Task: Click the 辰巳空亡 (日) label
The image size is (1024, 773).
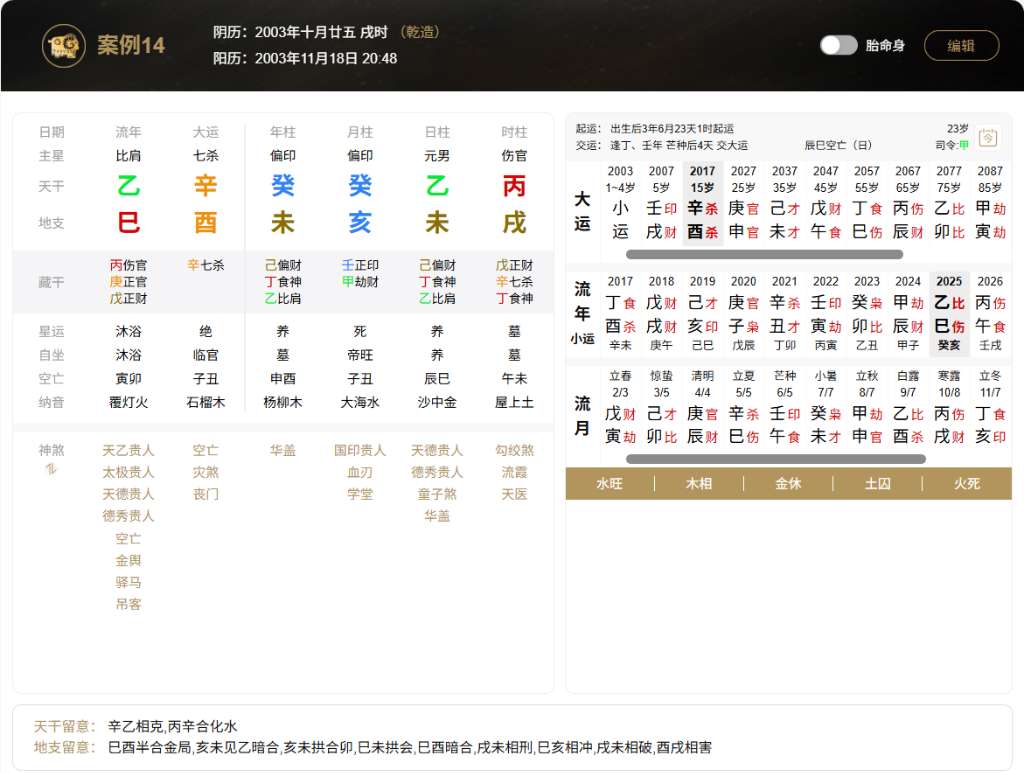Action: tap(839, 145)
